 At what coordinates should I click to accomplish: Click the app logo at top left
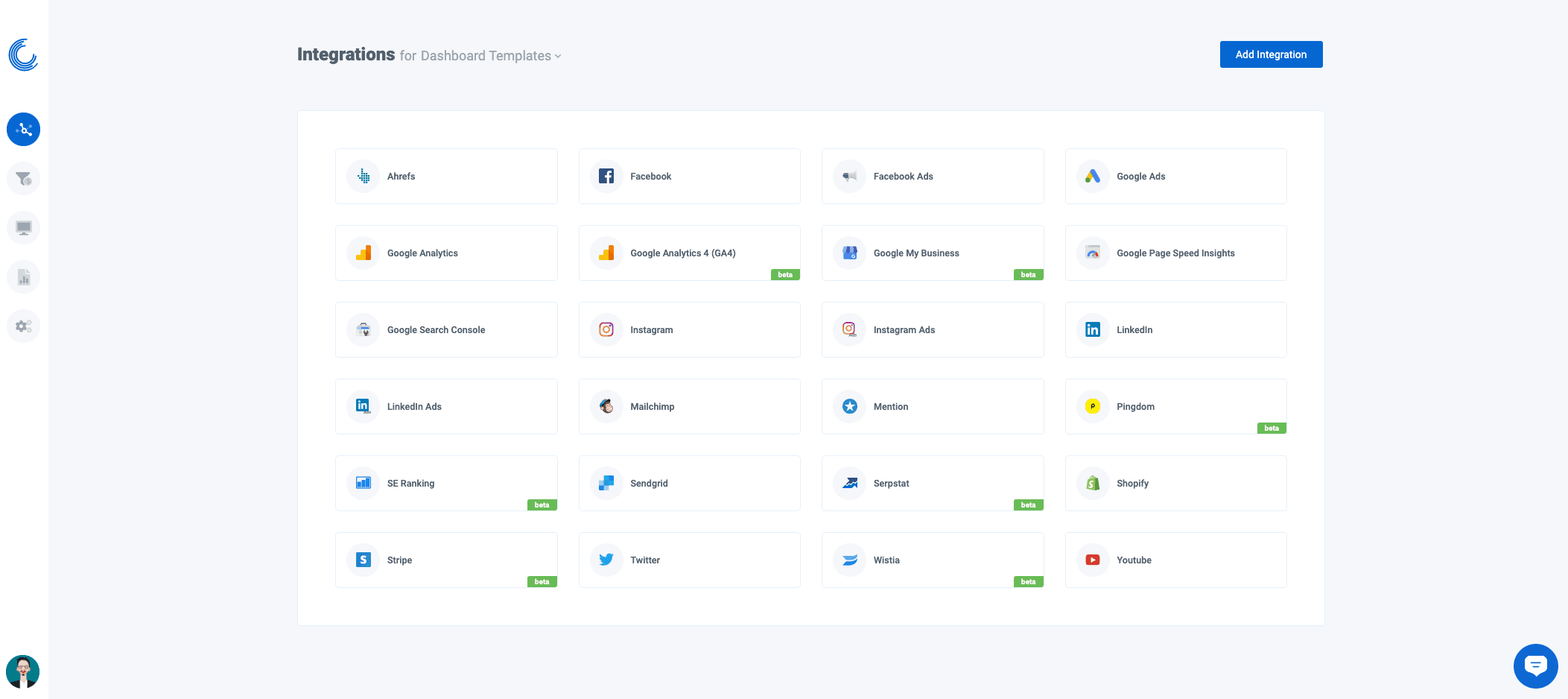coord(24,55)
